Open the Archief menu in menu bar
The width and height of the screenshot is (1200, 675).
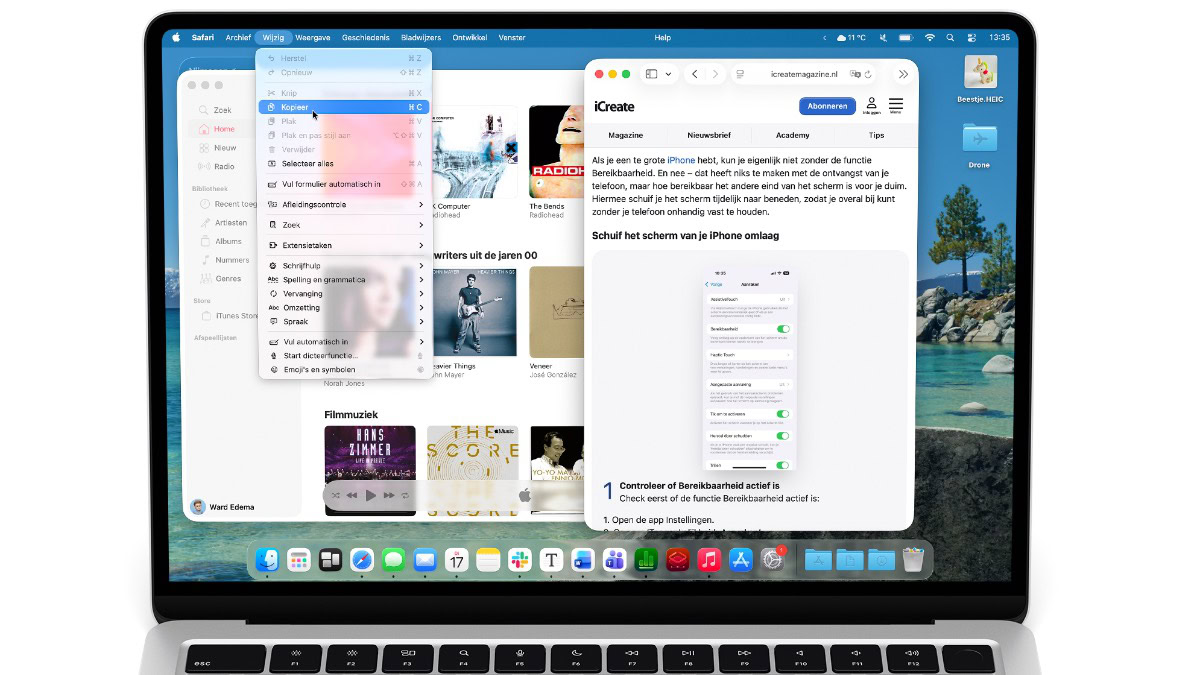[x=238, y=37]
